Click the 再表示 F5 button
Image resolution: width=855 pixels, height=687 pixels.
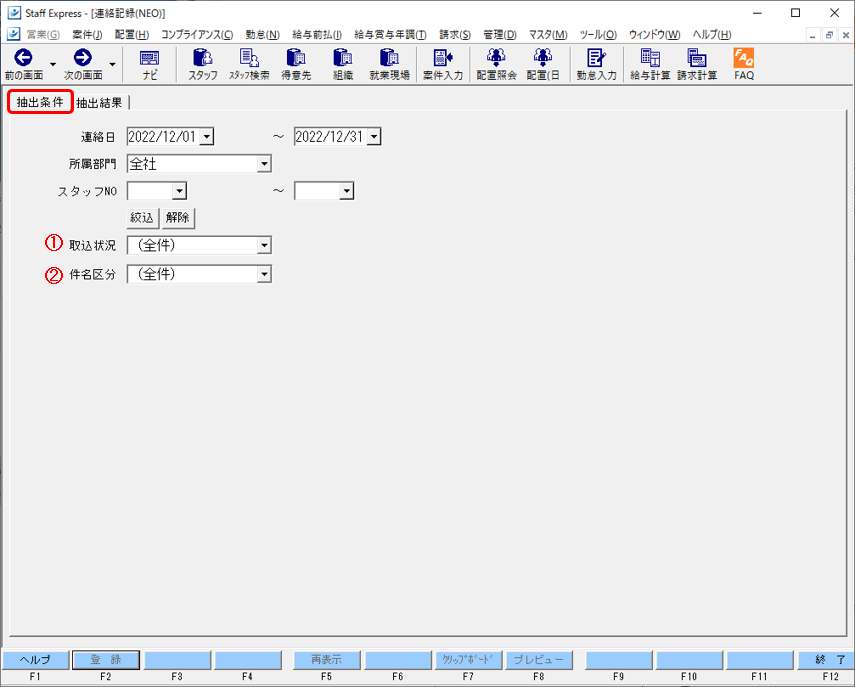coord(327,660)
